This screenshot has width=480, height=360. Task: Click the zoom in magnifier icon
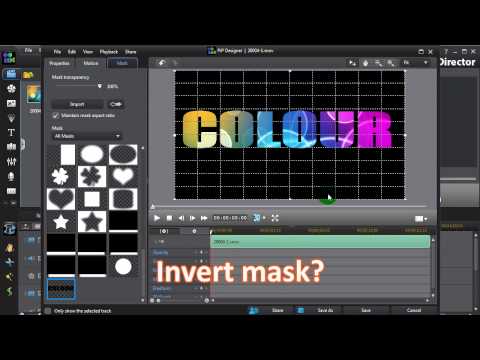[391, 63]
